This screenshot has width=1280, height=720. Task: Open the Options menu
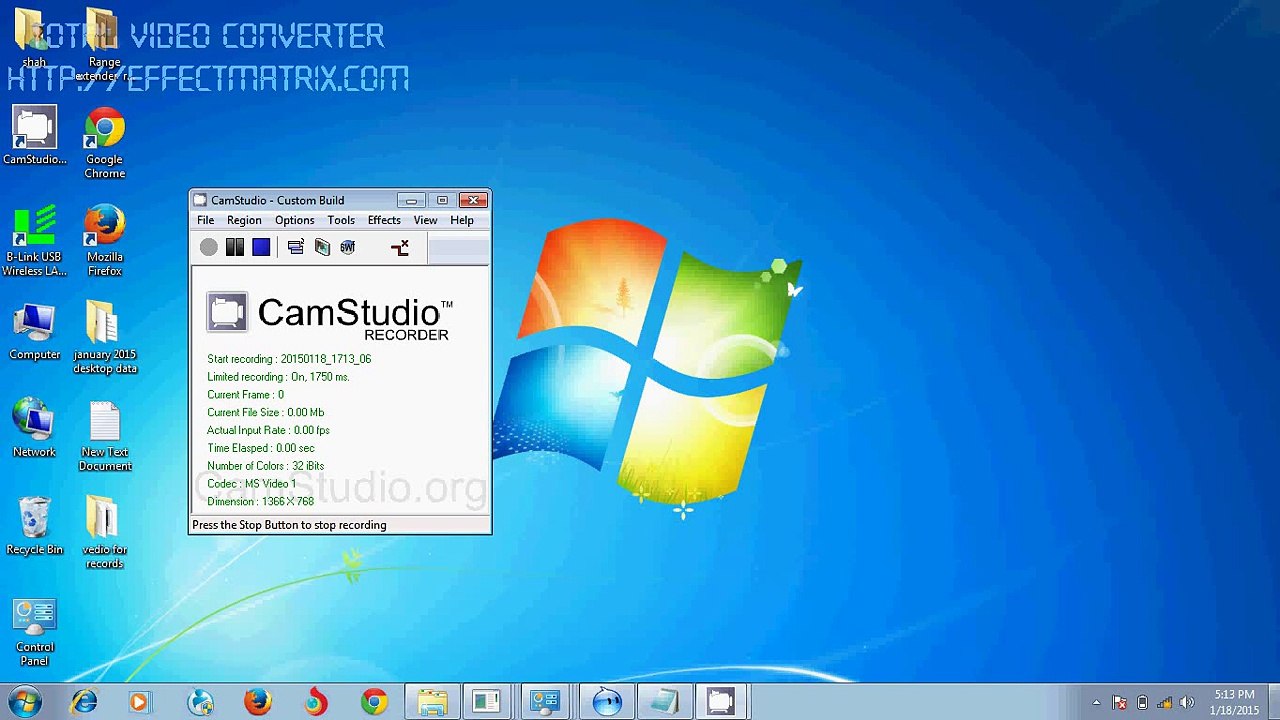pos(294,220)
